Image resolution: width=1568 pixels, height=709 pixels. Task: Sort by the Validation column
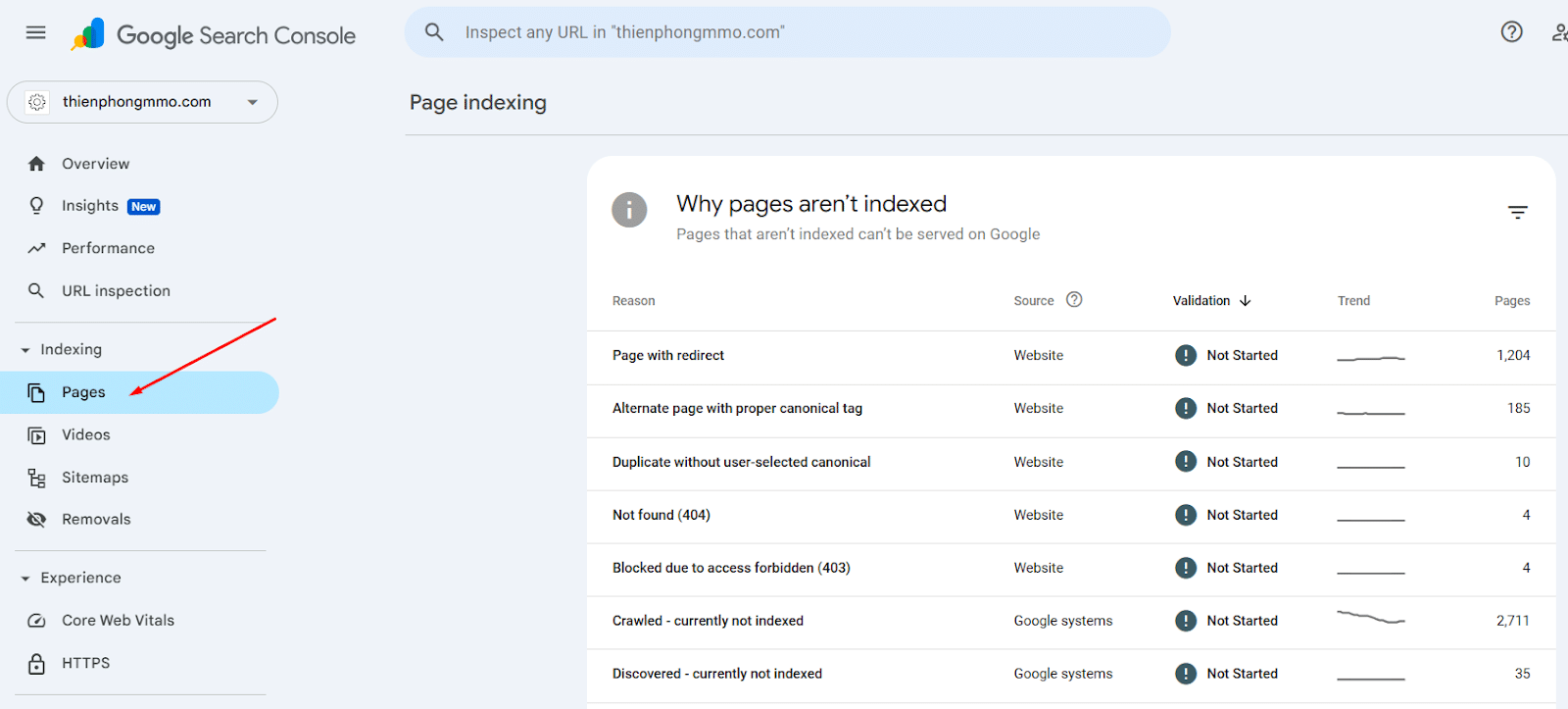[1211, 301]
